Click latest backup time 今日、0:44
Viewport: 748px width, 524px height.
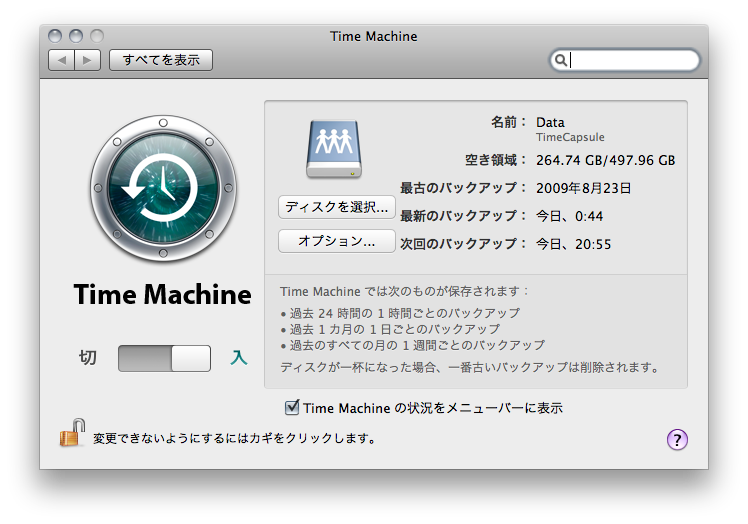click(570, 216)
